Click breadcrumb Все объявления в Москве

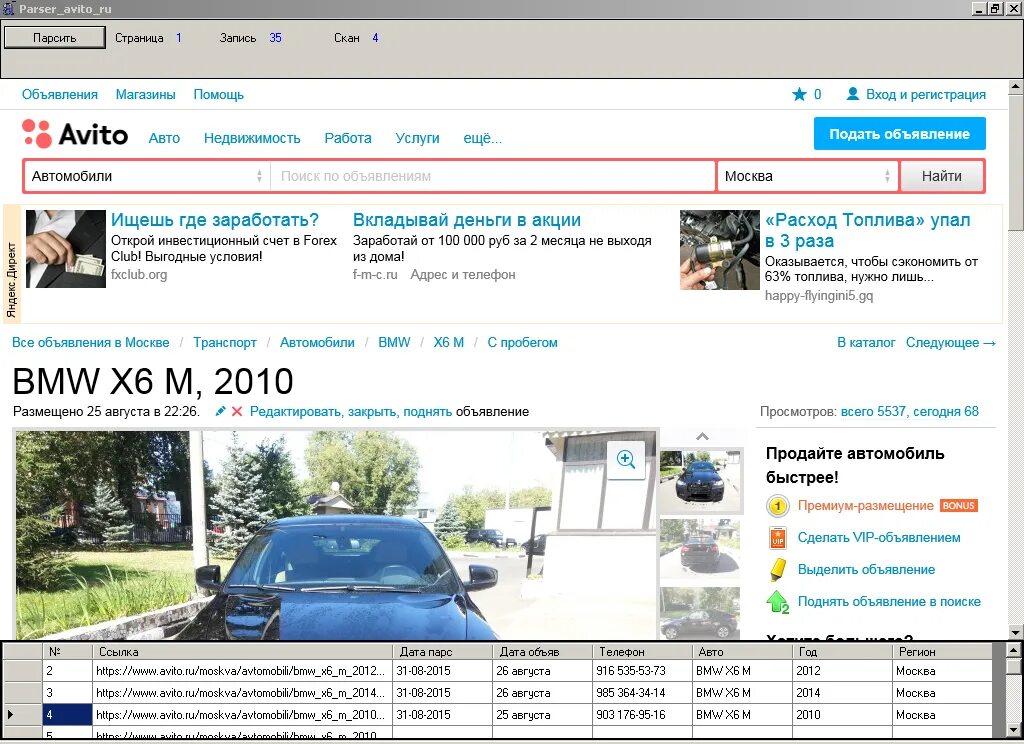click(91, 343)
